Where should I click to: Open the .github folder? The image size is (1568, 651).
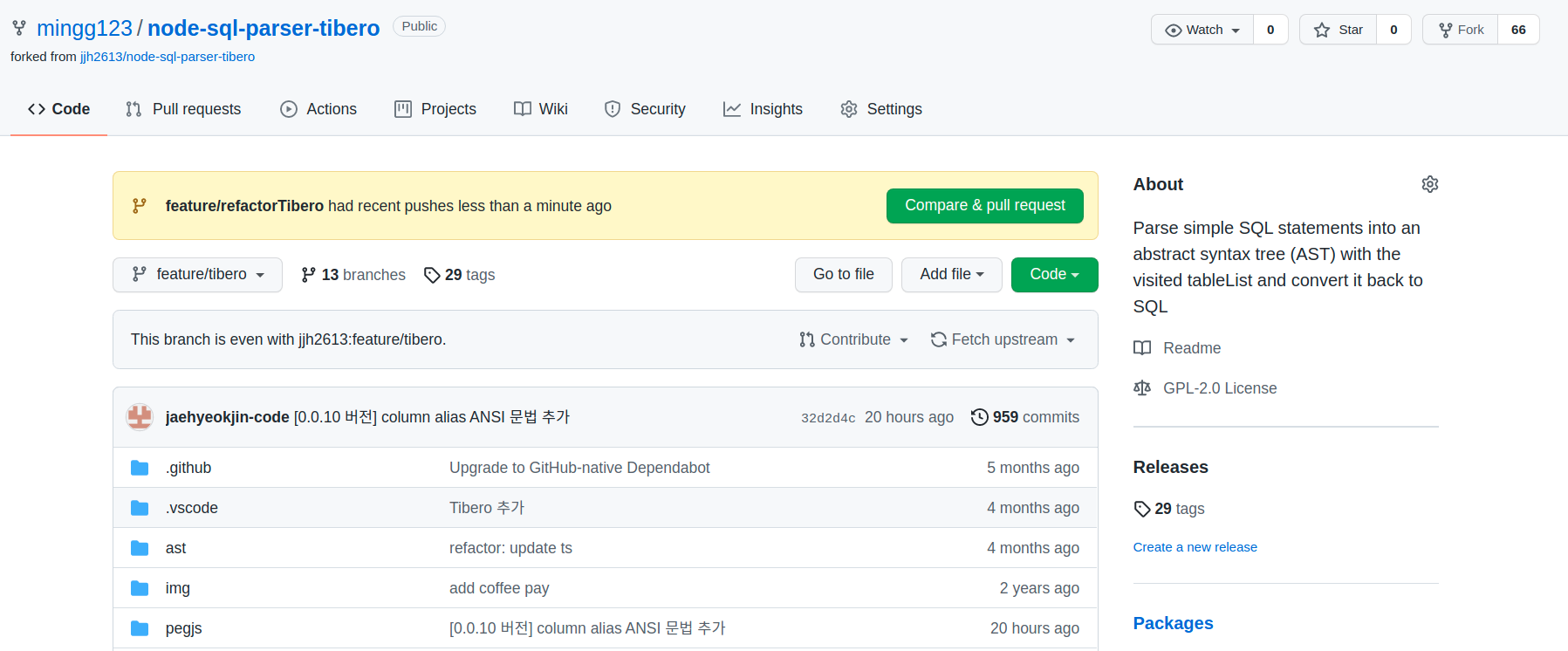(x=188, y=468)
